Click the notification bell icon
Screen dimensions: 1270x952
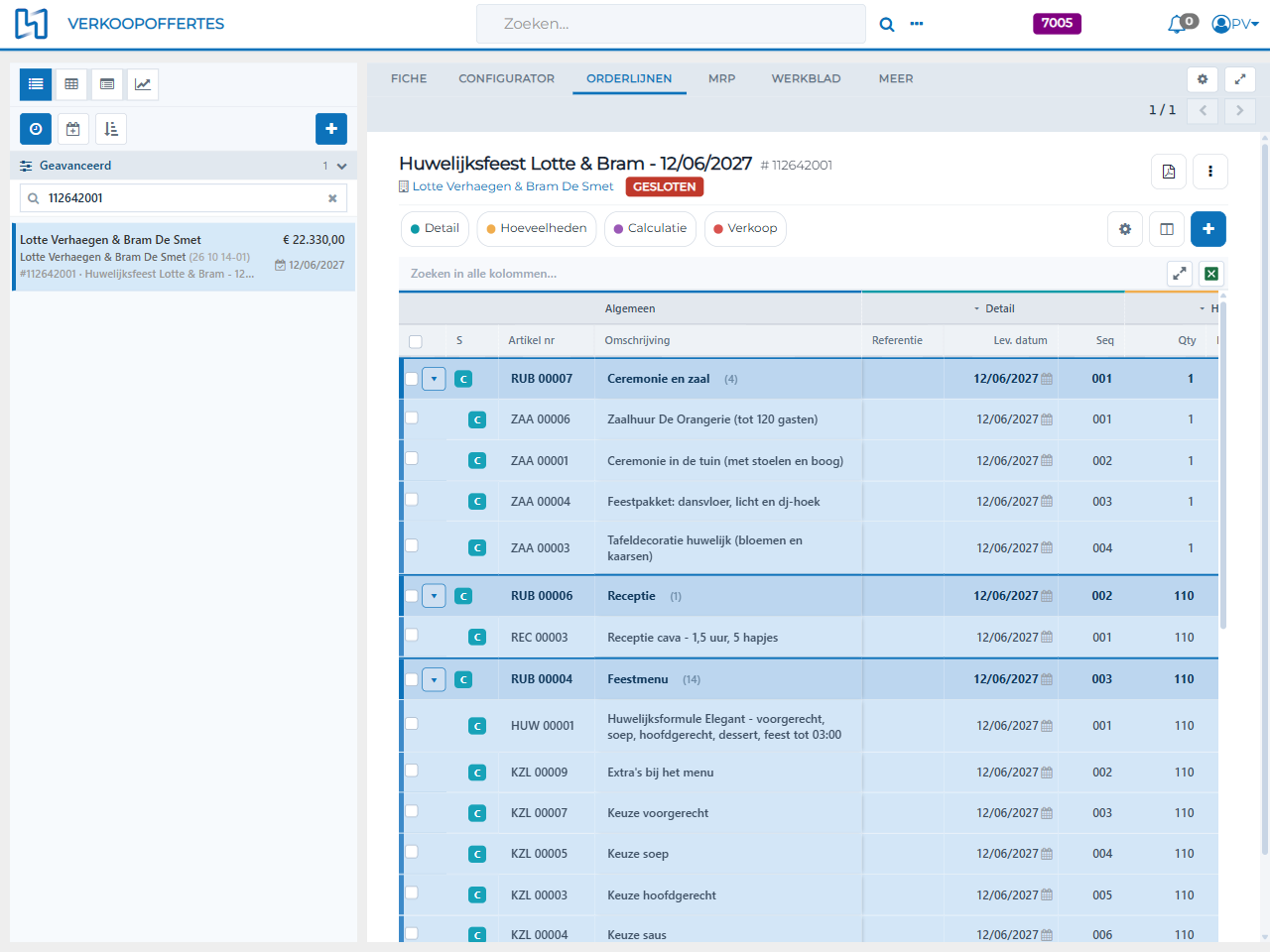pos(1178,24)
